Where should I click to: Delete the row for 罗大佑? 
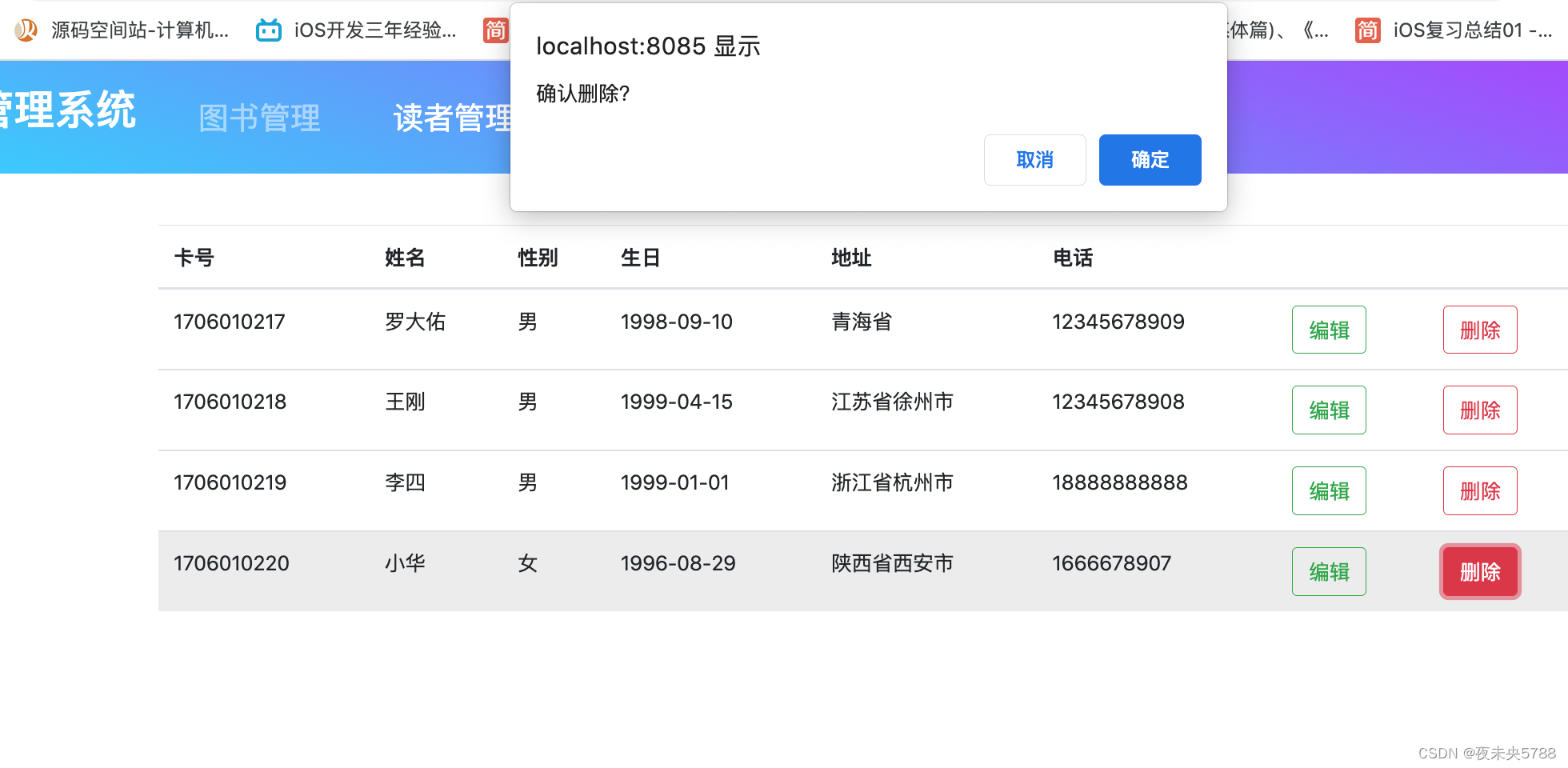click(x=1480, y=330)
